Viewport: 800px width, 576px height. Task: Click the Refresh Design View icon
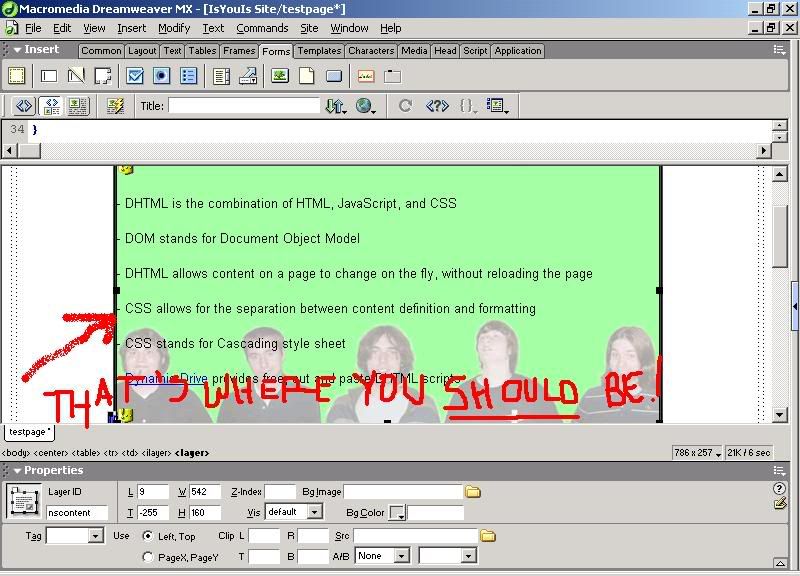coord(405,106)
